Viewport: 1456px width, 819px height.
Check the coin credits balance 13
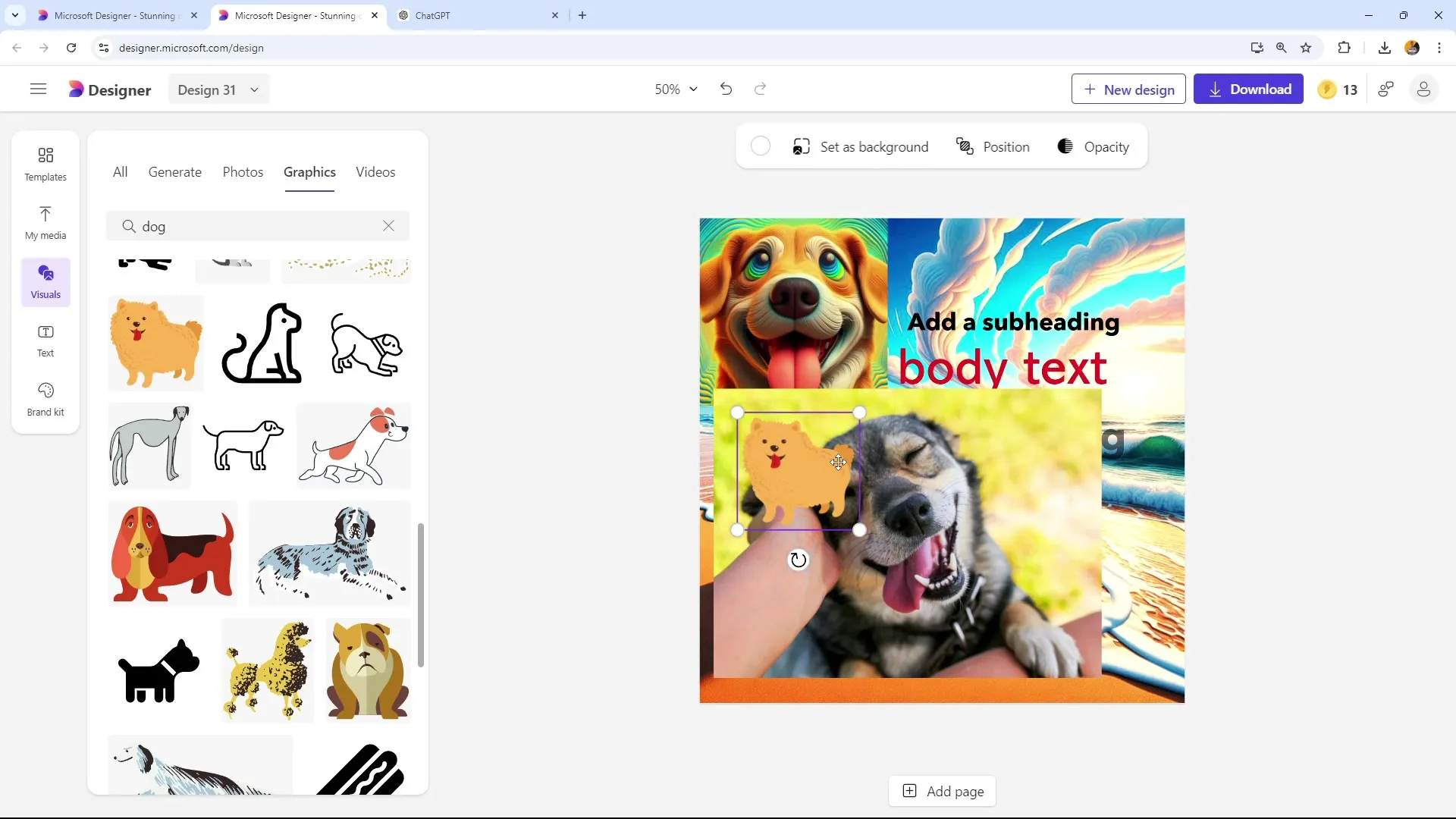pos(1338,89)
